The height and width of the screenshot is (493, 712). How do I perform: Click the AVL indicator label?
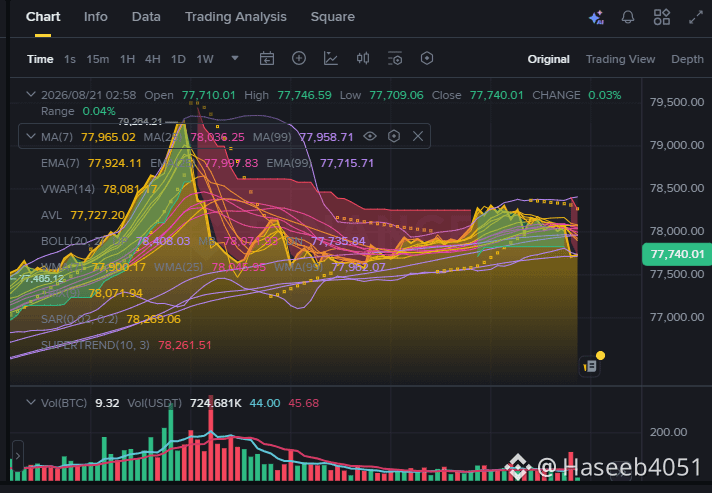click(51, 215)
